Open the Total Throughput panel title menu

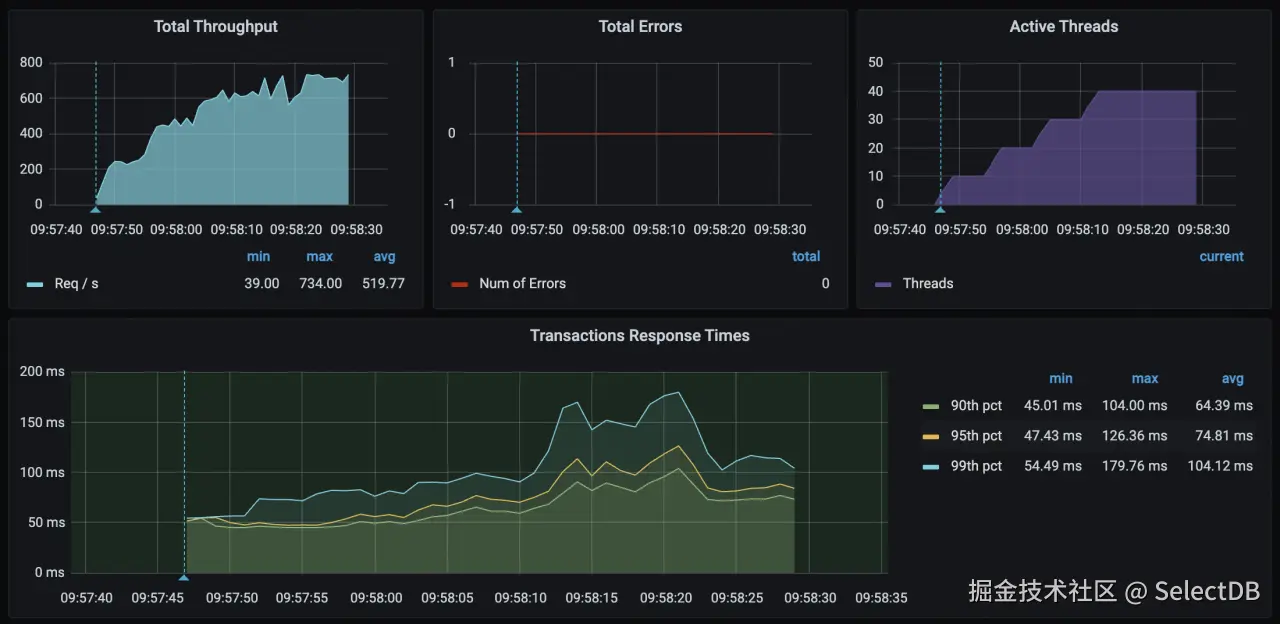[x=215, y=27]
